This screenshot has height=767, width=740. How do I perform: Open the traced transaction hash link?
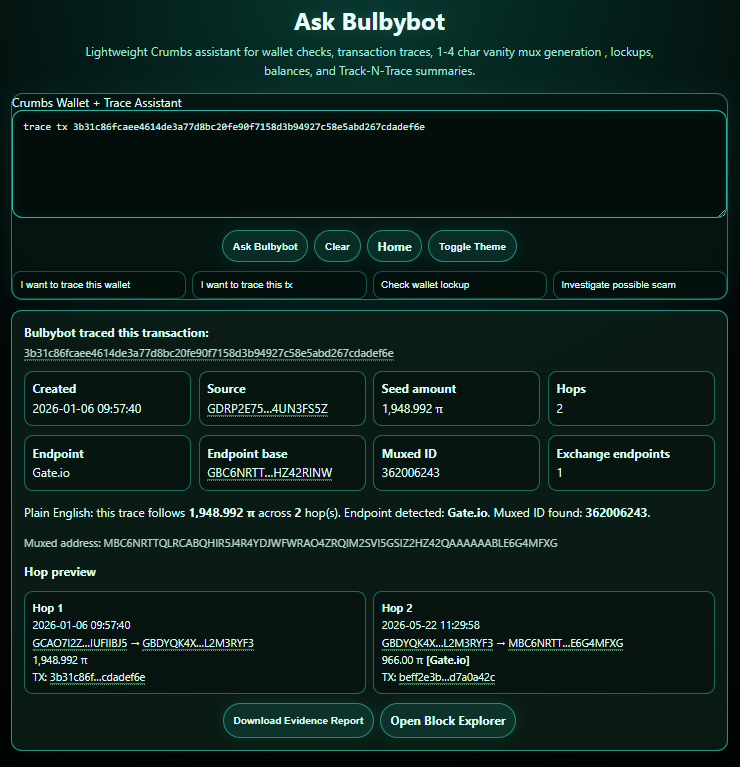pos(209,353)
